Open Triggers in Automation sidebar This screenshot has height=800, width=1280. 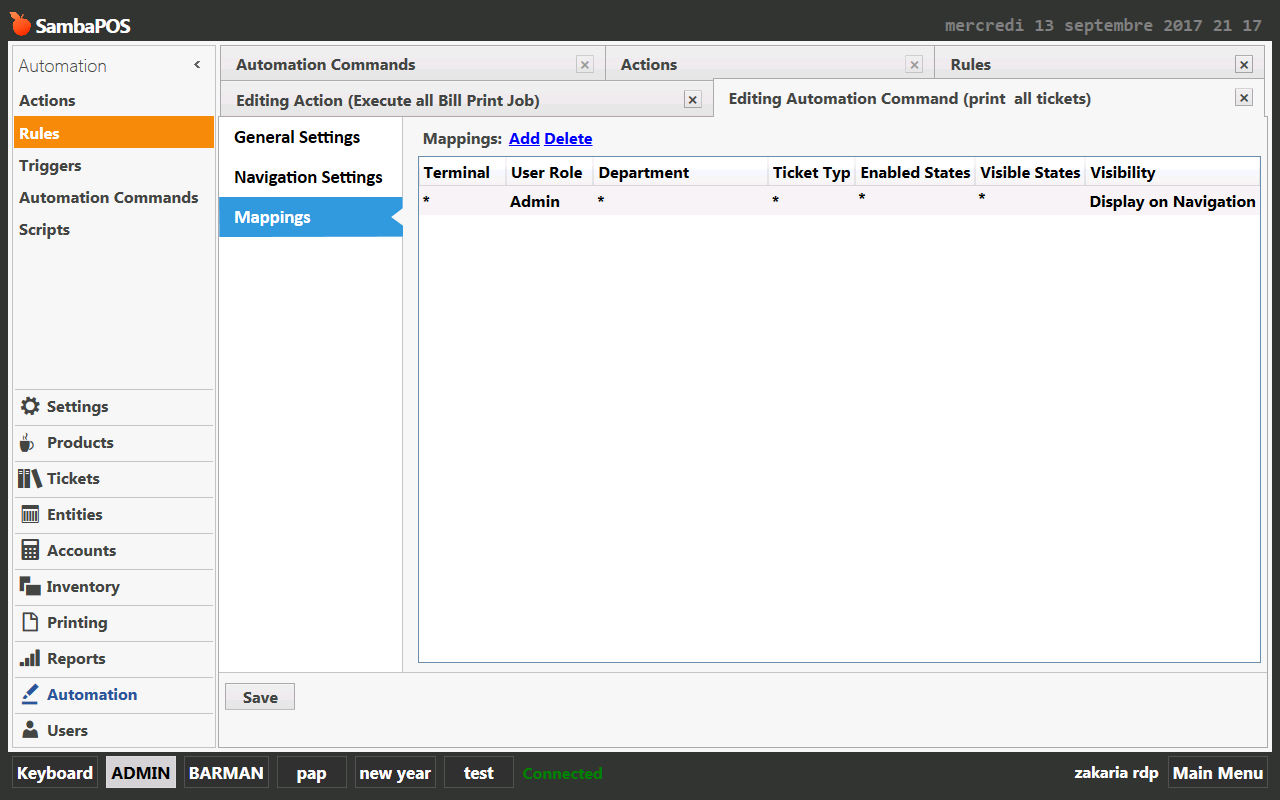[50, 166]
